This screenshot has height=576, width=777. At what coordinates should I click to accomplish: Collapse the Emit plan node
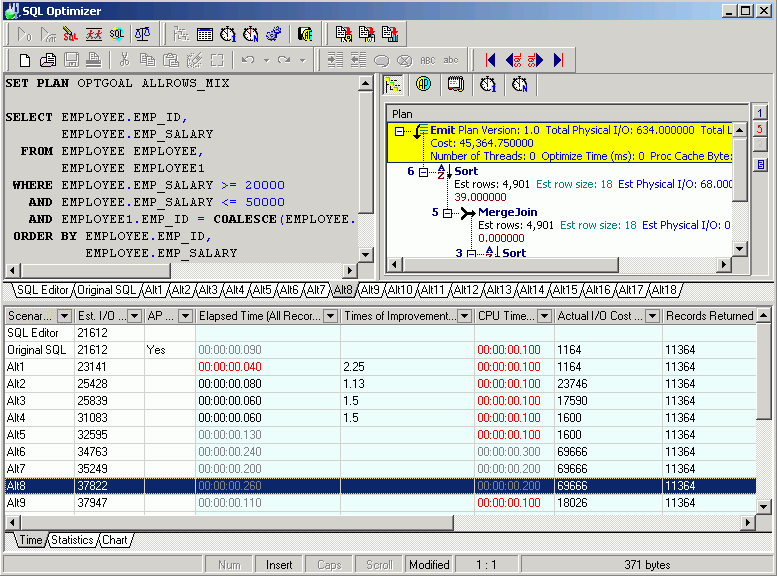pos(400,131)
